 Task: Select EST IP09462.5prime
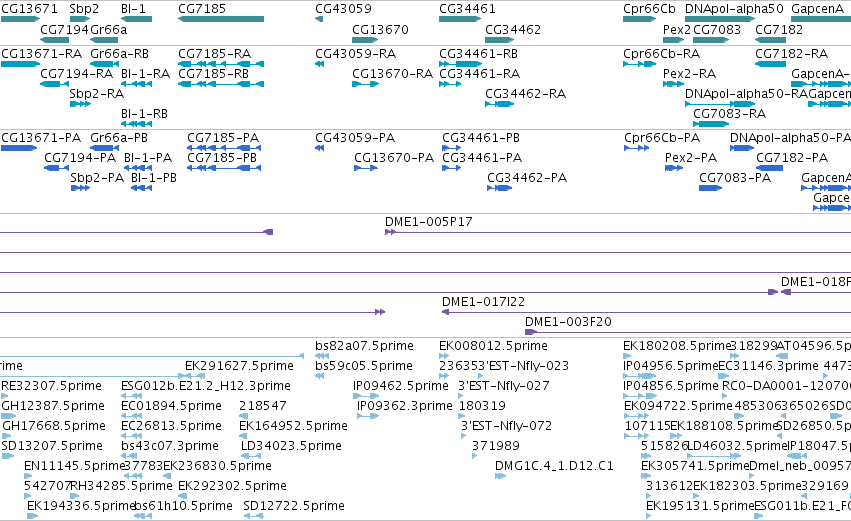[x=401, y=386]
